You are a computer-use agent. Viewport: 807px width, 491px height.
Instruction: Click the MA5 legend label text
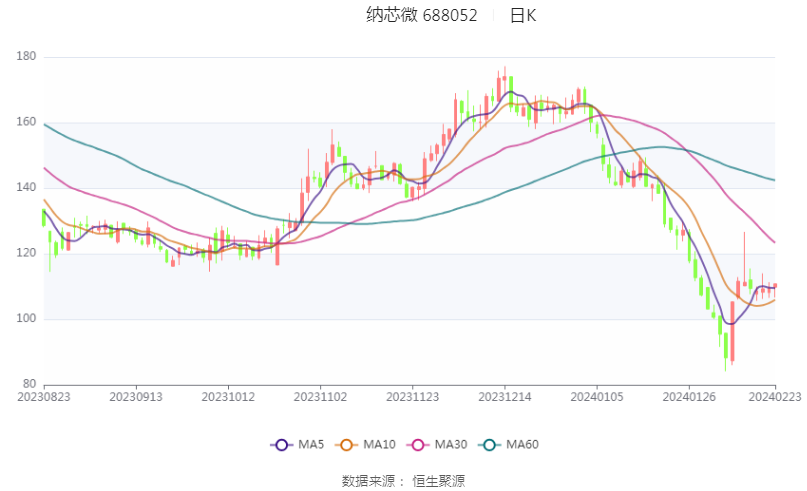tap(311, 445)
